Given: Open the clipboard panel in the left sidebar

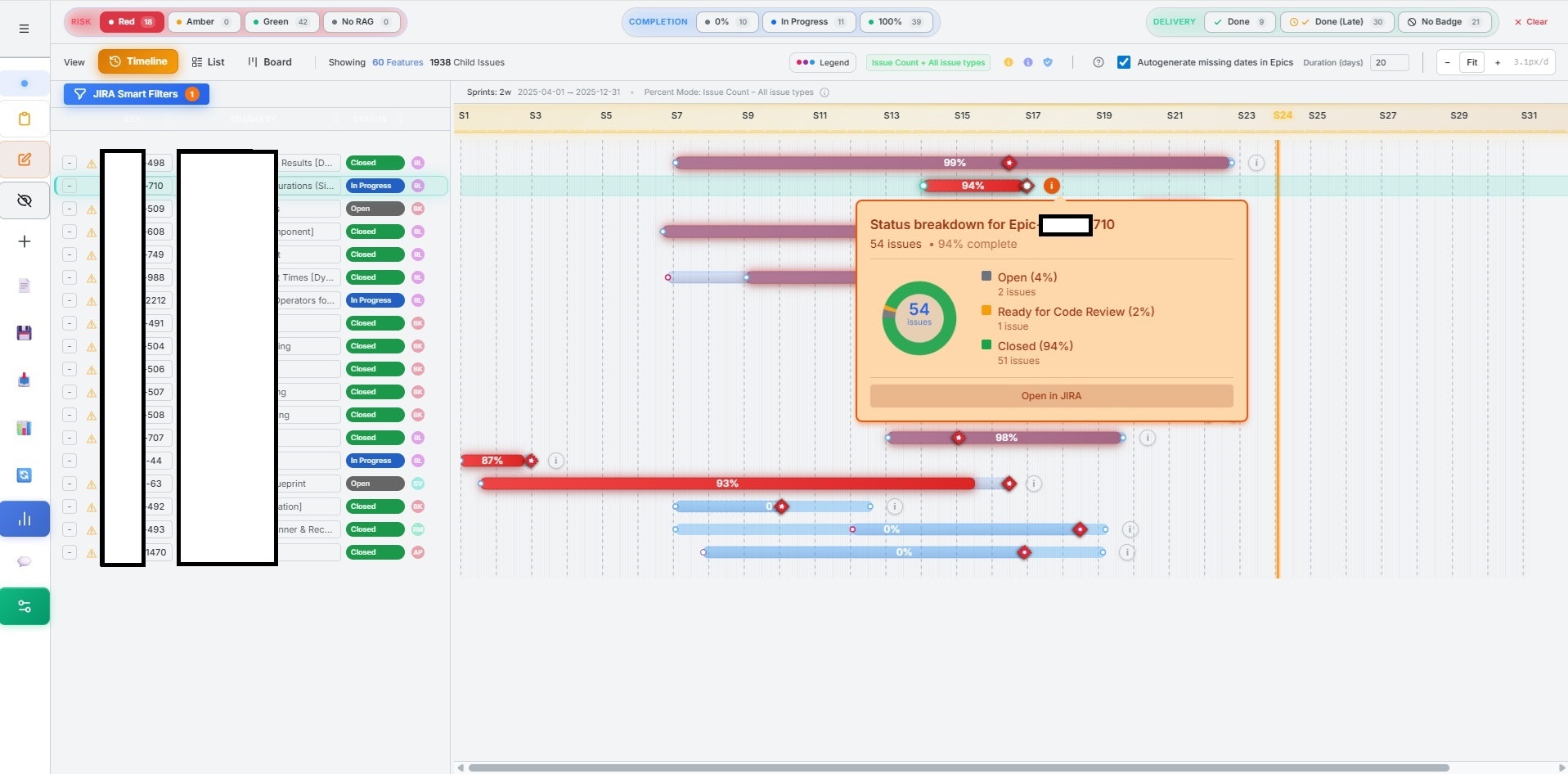Looking at the screenshot, I should point(25,119).
